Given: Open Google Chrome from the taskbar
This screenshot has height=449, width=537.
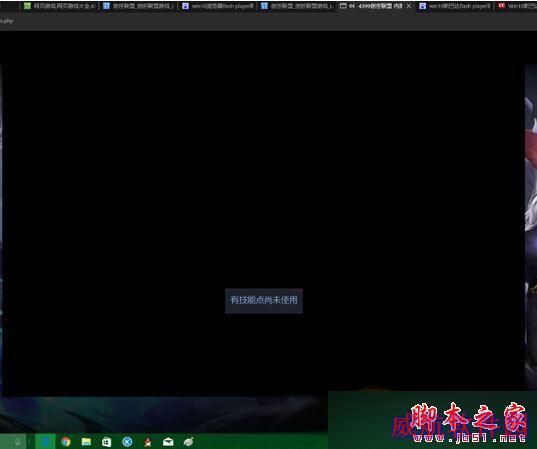Looking at the screenshot, I should point(66,442).
